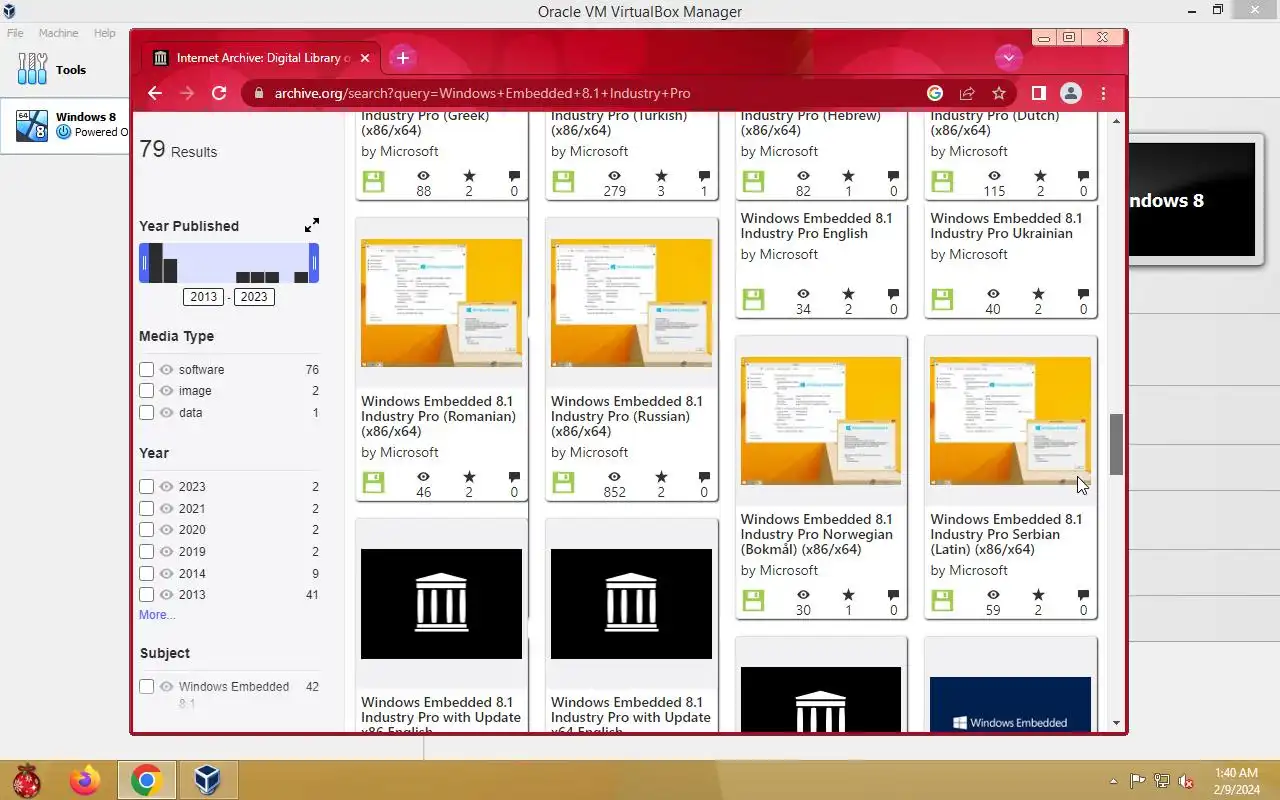Check the software media type
Screen dimensions: 1280x800
click(147, 370)
